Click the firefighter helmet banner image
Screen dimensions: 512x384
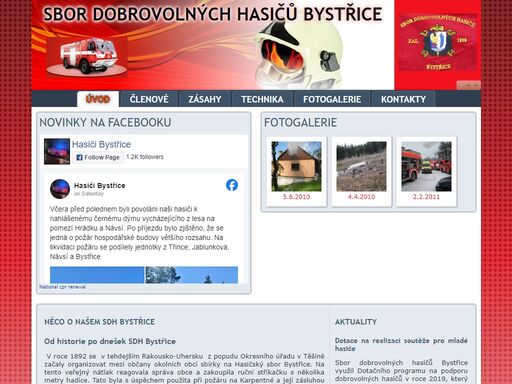click(298, 55)
